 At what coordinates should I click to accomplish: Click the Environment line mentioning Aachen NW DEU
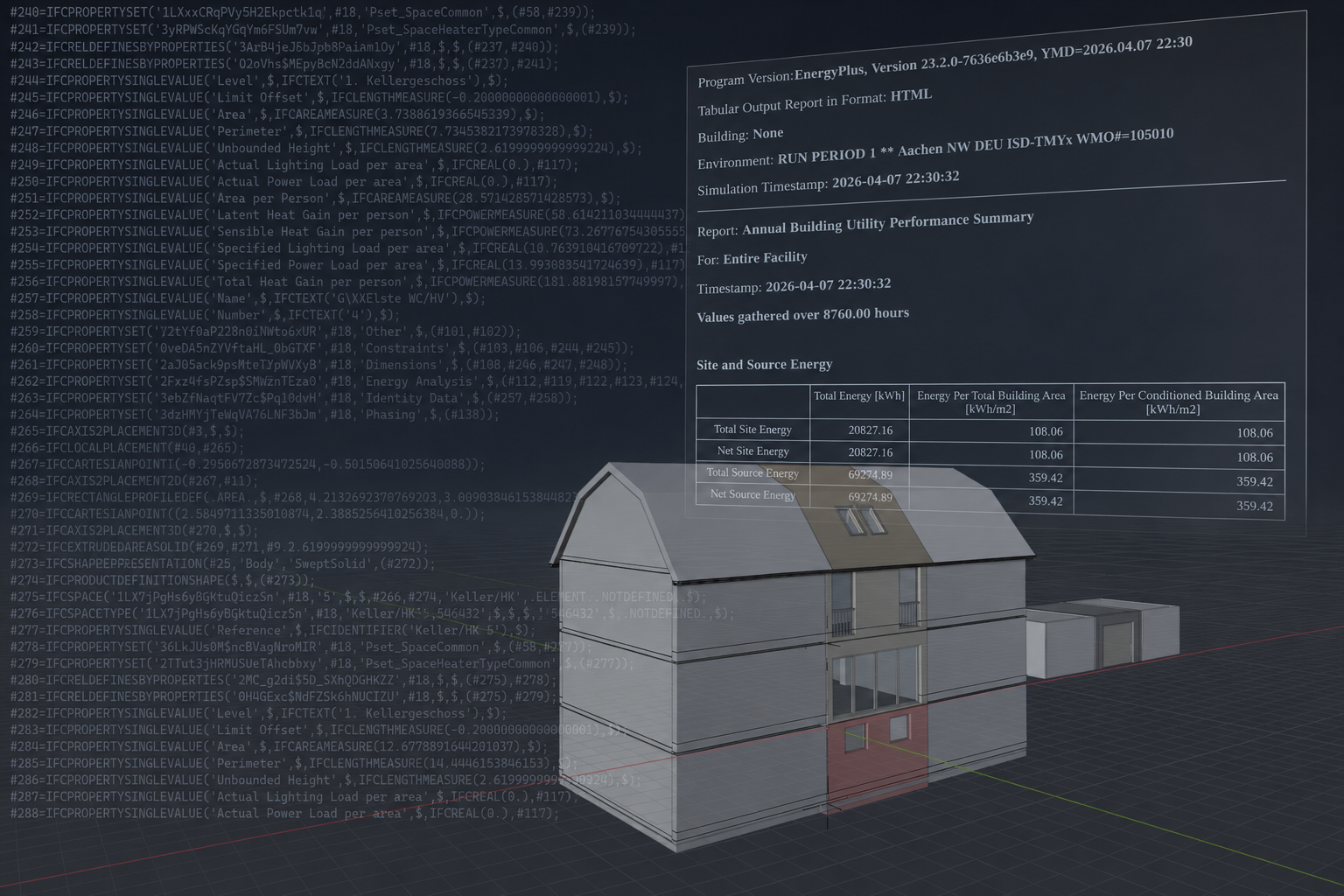[935, 149]
